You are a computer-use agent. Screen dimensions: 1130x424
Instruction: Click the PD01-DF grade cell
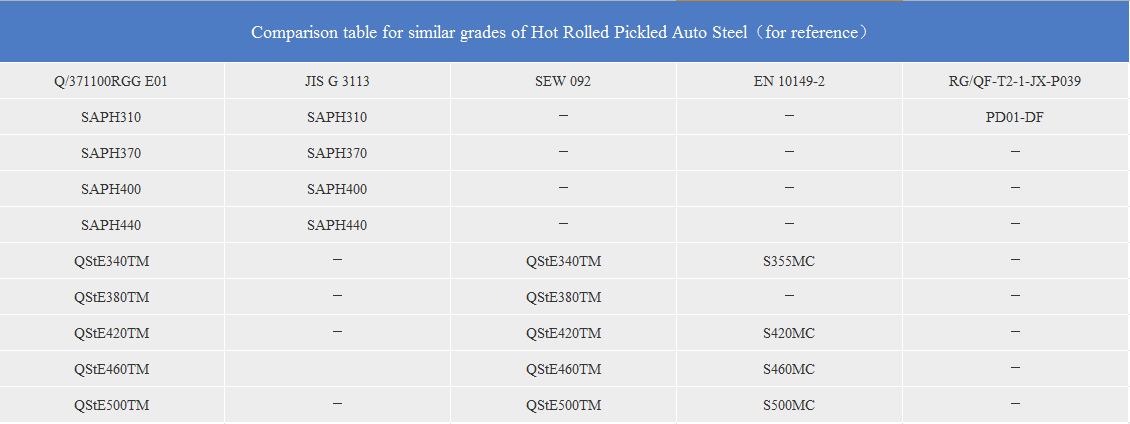[x=1015, y=117]
